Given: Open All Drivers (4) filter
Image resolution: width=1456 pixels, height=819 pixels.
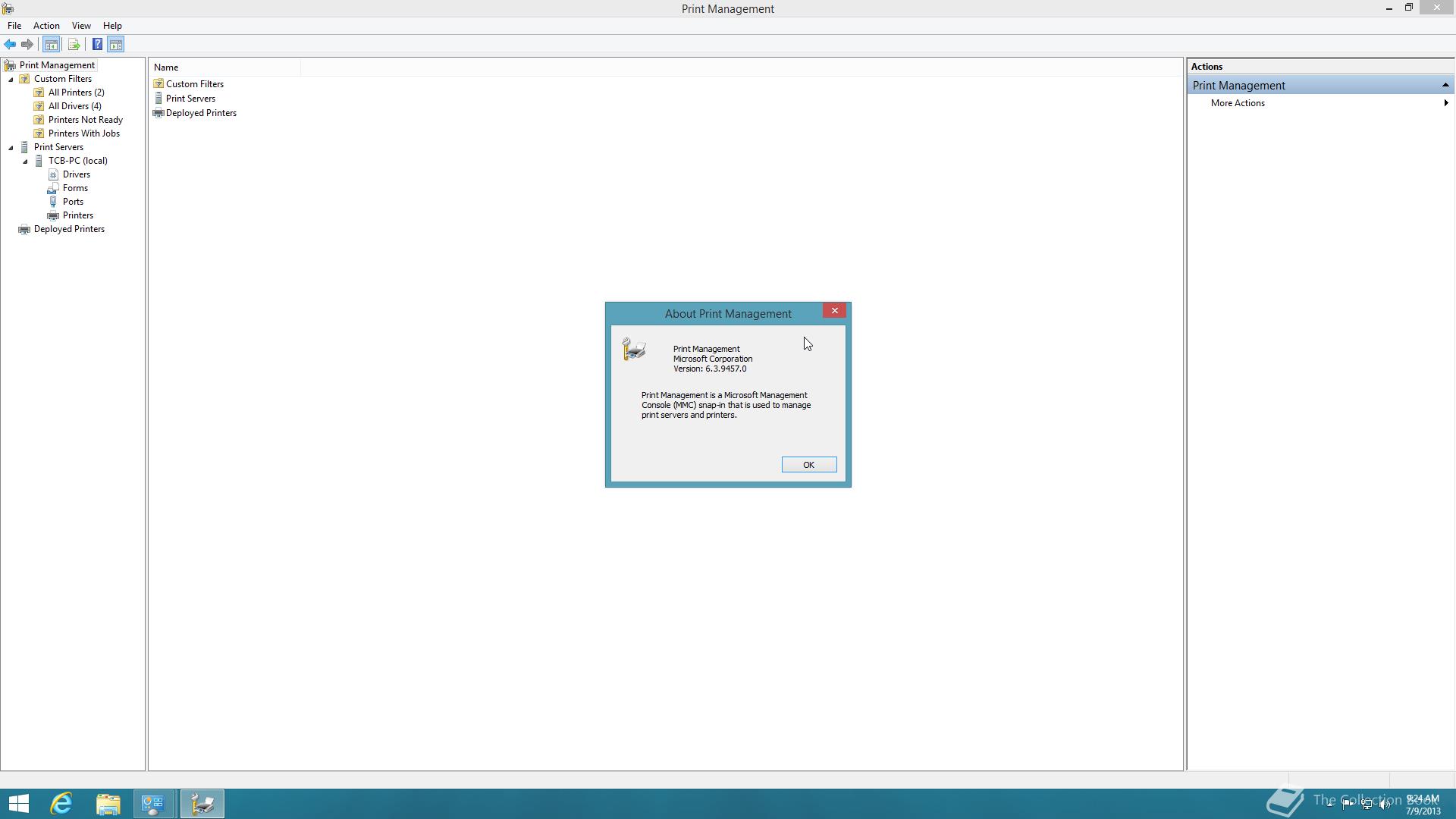Looking at the screenshot, I should tap(74, 106).
